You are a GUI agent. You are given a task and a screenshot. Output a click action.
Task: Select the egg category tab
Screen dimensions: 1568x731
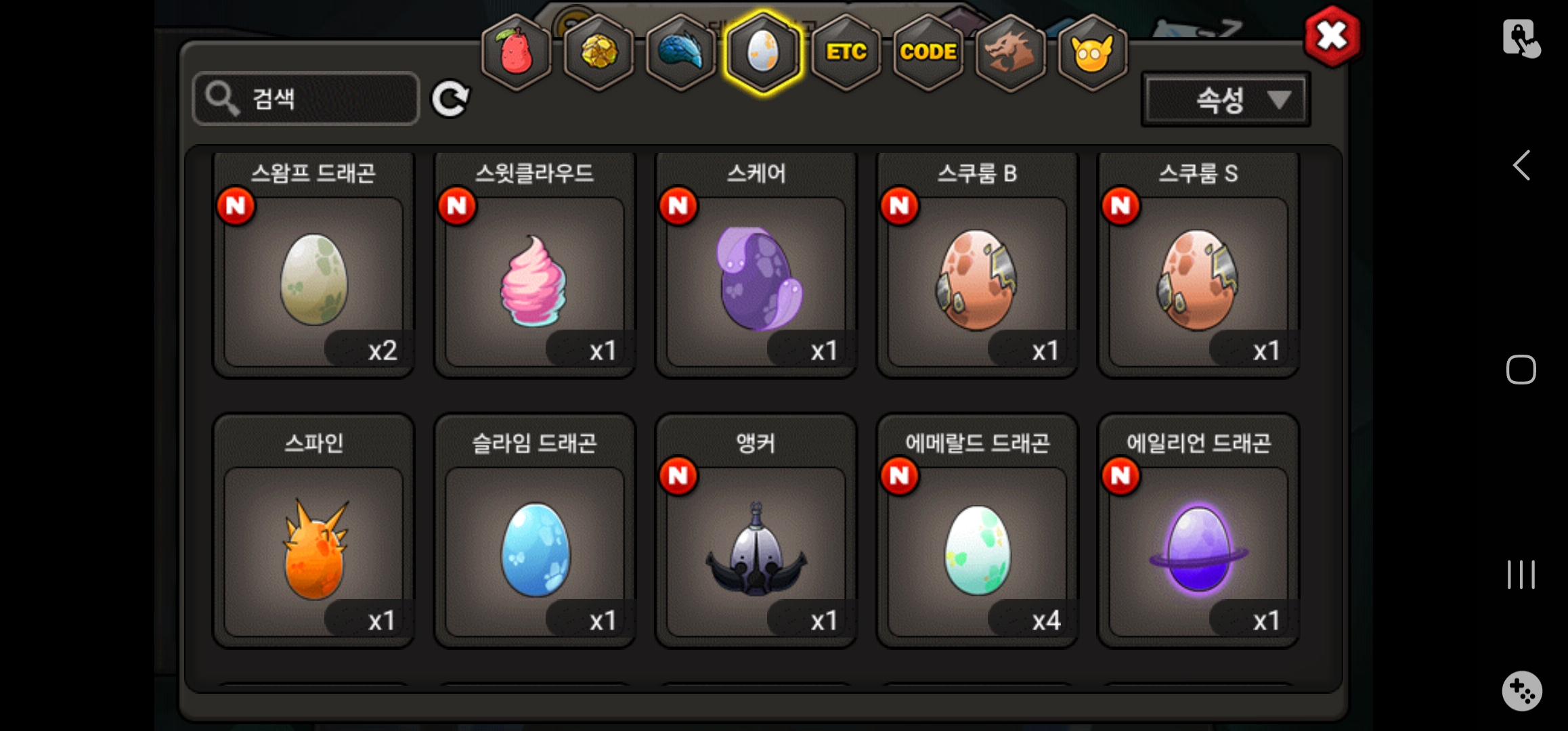pos(763,52)
